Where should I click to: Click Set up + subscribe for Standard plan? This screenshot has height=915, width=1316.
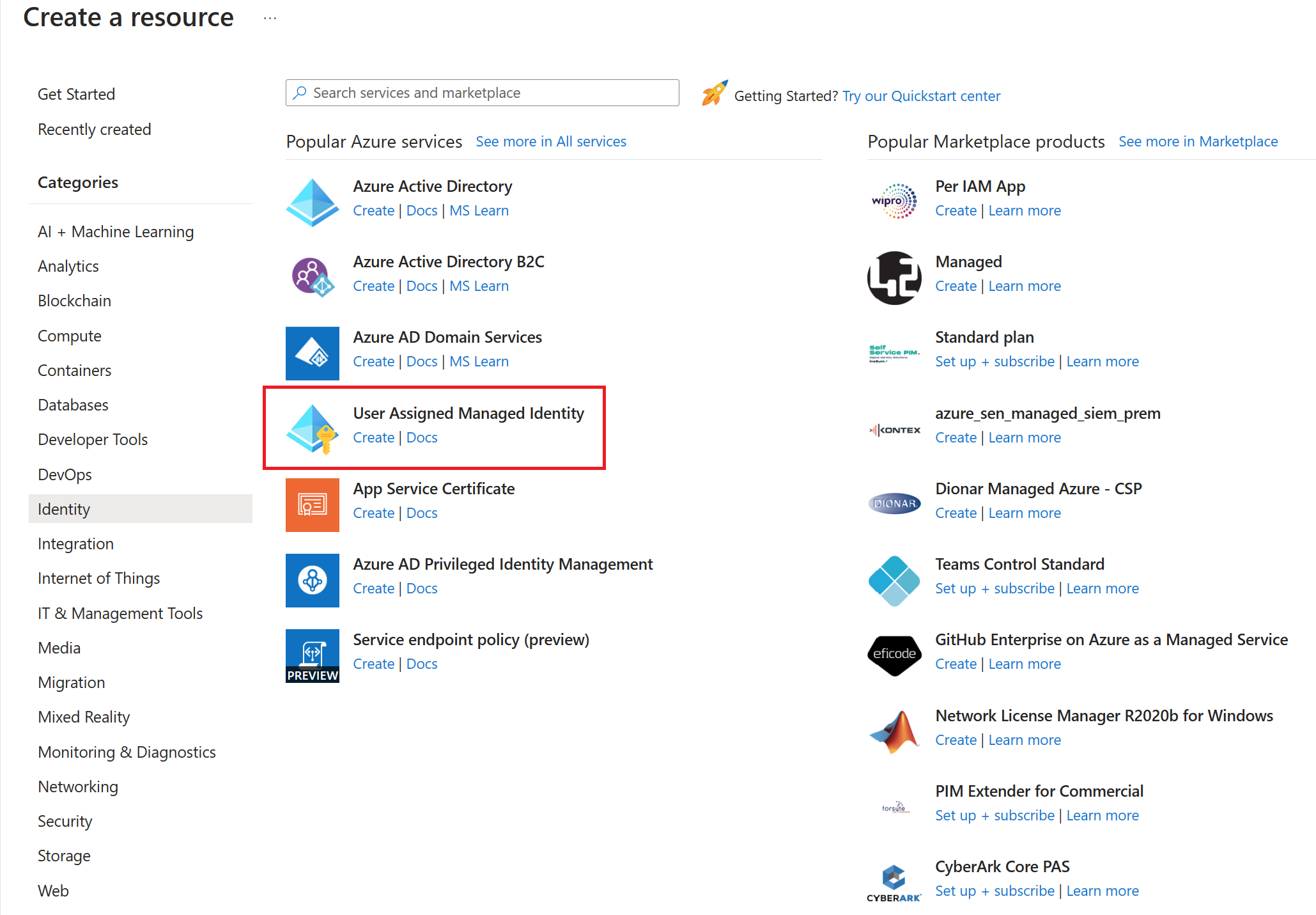[995, 361]
